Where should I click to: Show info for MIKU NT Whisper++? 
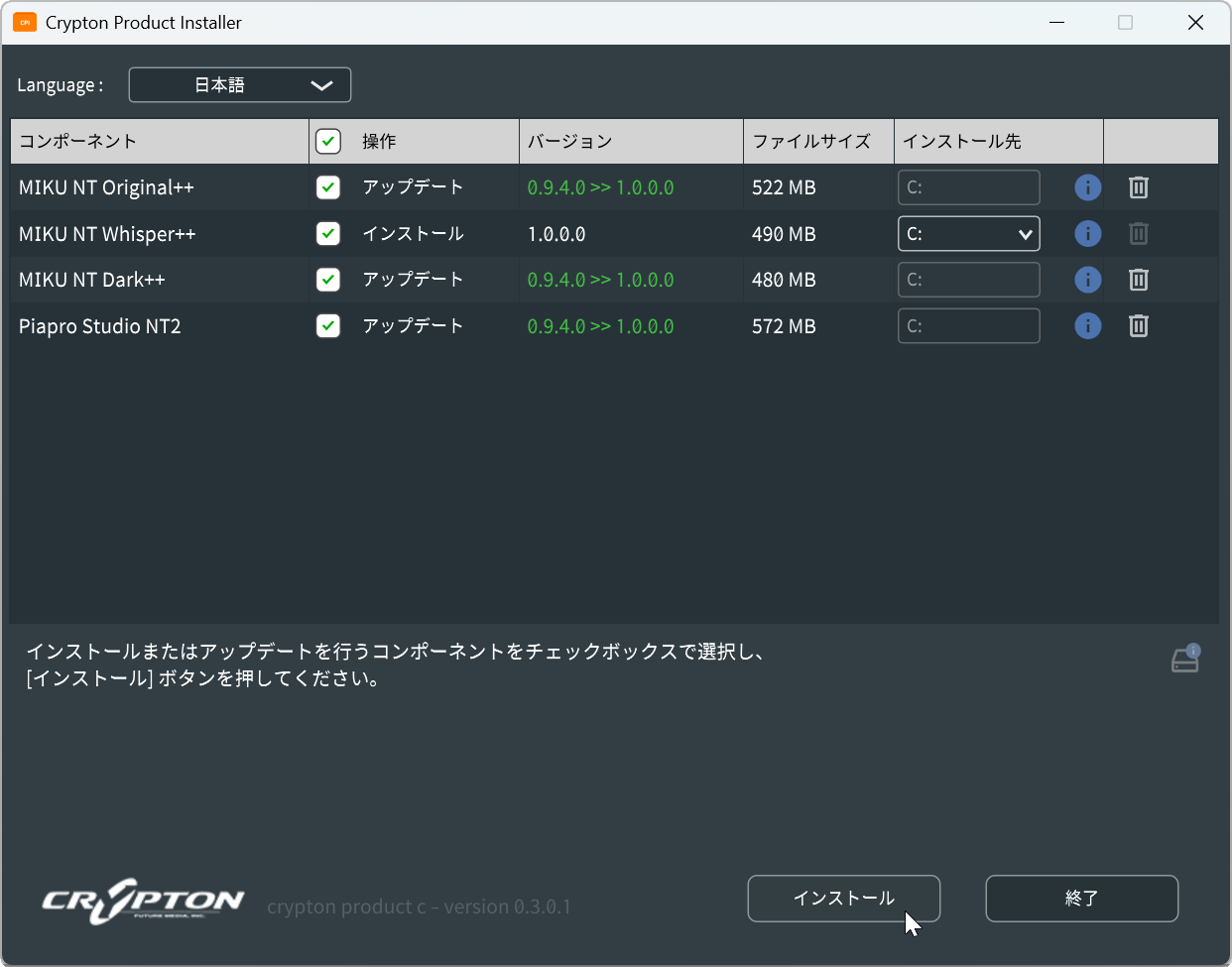1088,234
